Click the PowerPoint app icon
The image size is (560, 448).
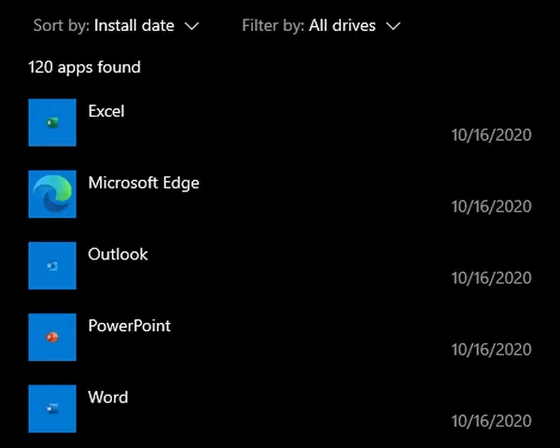coord(52,337)
